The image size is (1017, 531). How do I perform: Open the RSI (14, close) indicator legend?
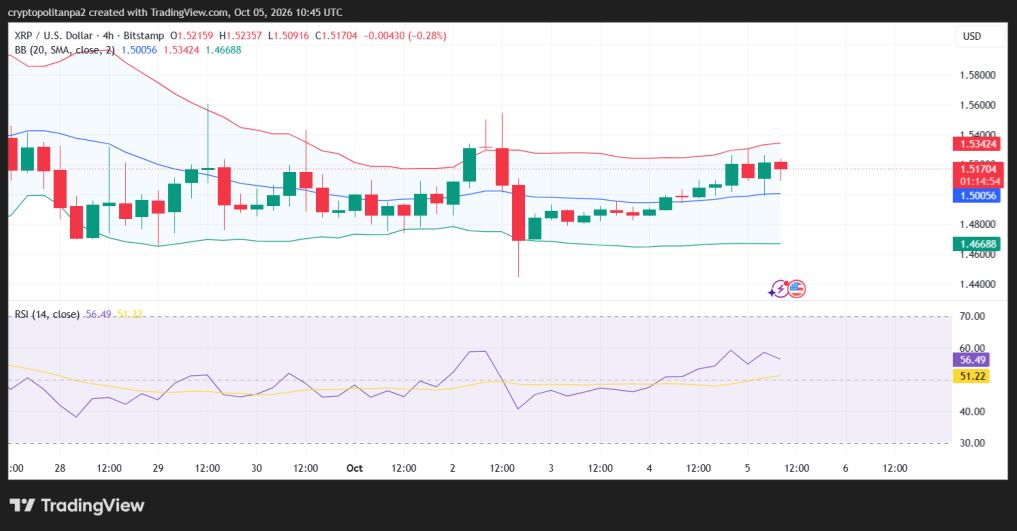tap(47, 314)
